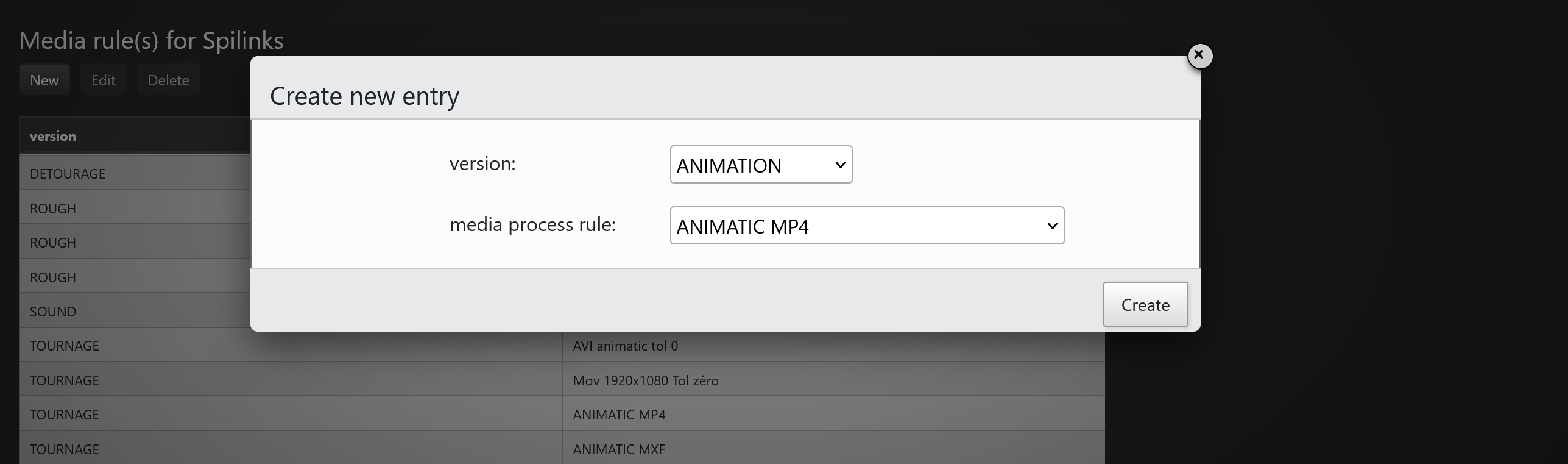Screen dimensions: 1568x464
Task: Select the ANIMATIC MXF table entry
Action: pos(619,449)
